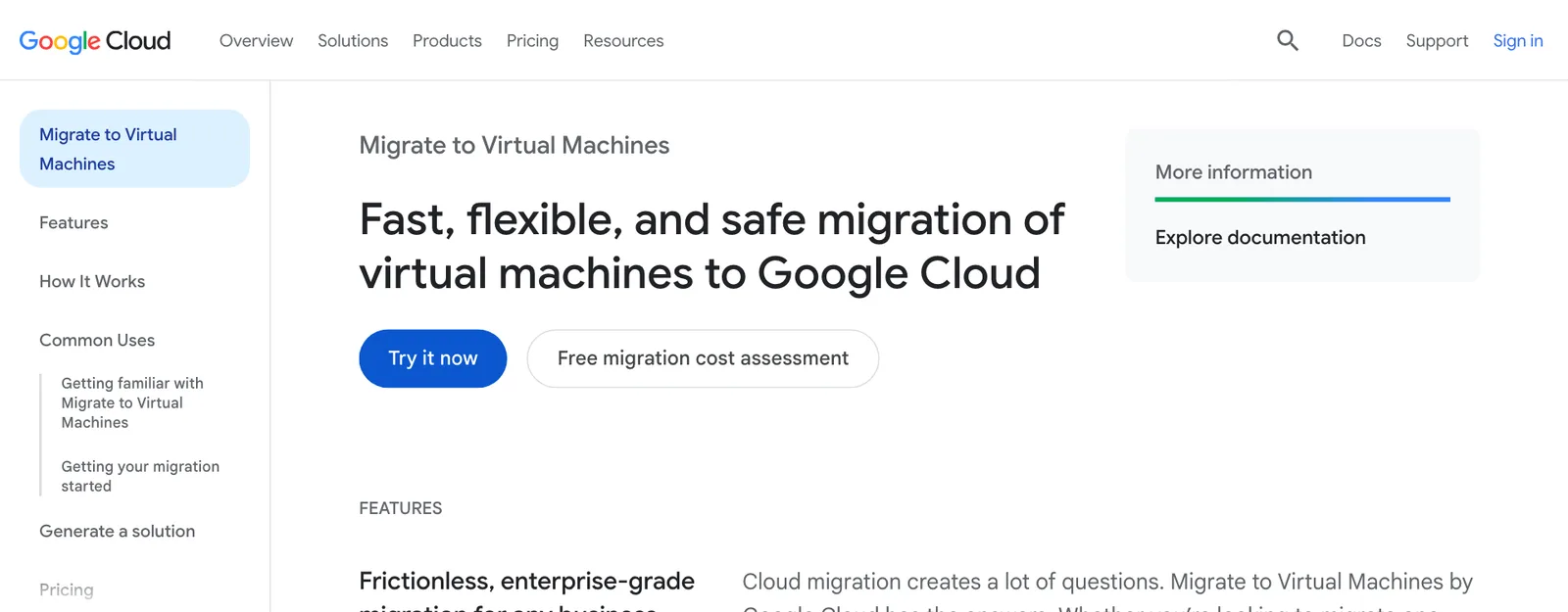Screen dimensions: 1568x612
Task: Open the Products menu
Action: coord(447,40)
